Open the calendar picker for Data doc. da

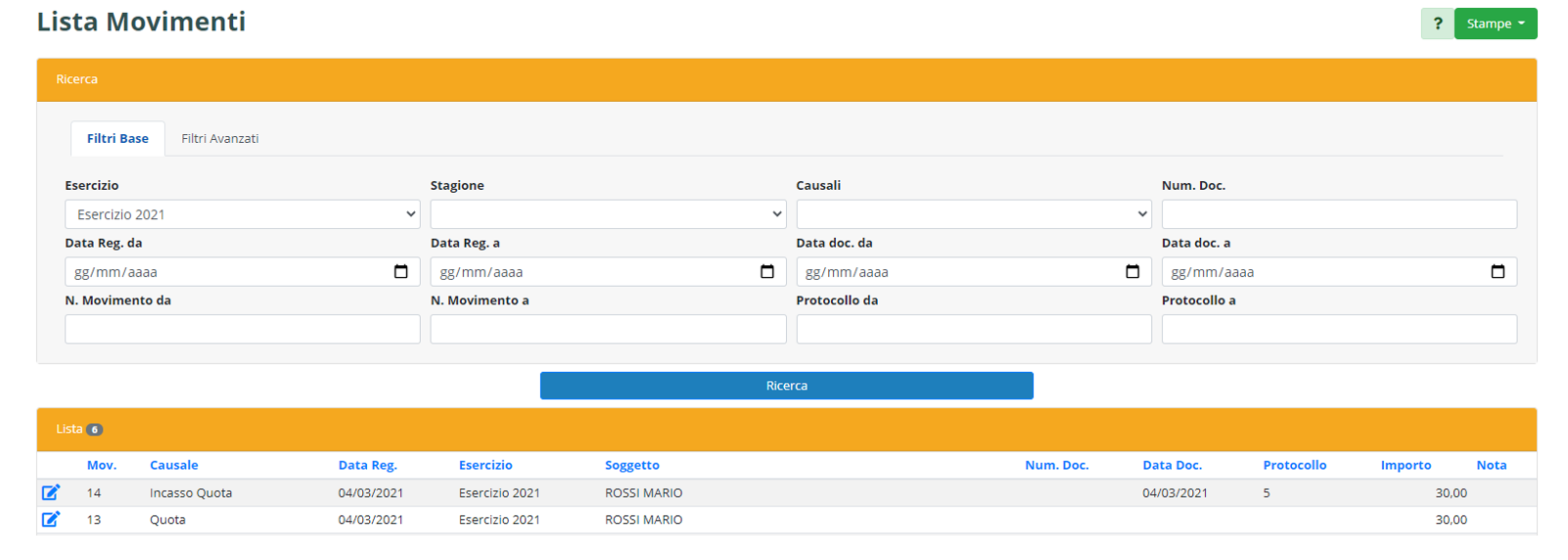pos(1131,271)
